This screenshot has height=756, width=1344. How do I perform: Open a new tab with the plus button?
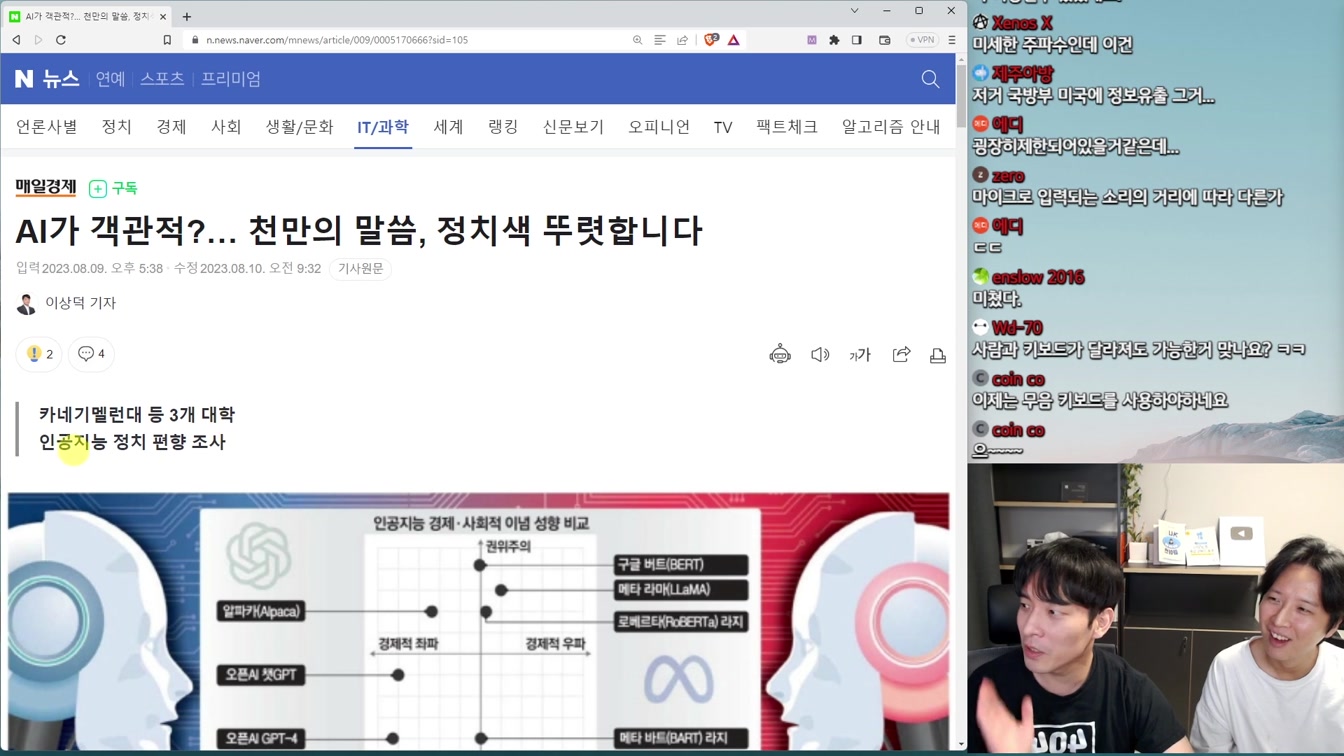tap(187, 16)
